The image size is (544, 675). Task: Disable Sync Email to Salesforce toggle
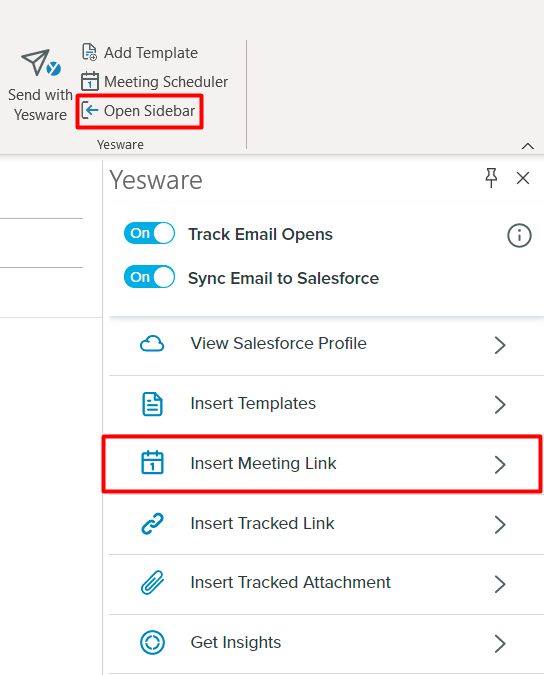(149, 277)
